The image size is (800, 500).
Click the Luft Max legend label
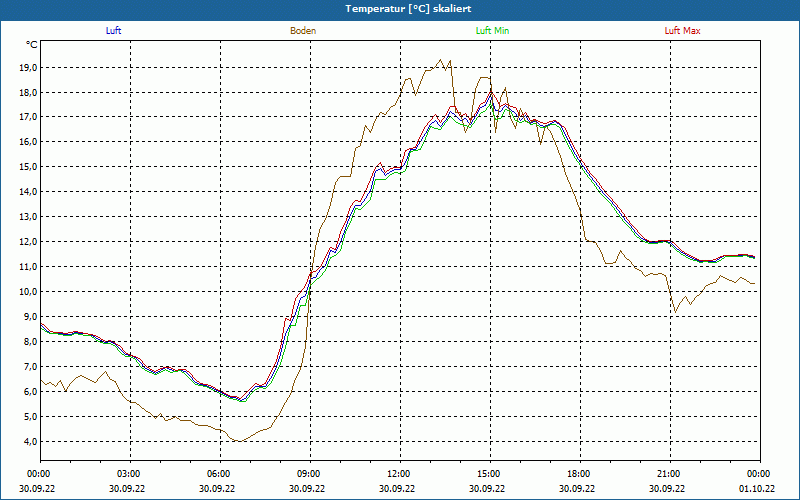pos(682,31)
